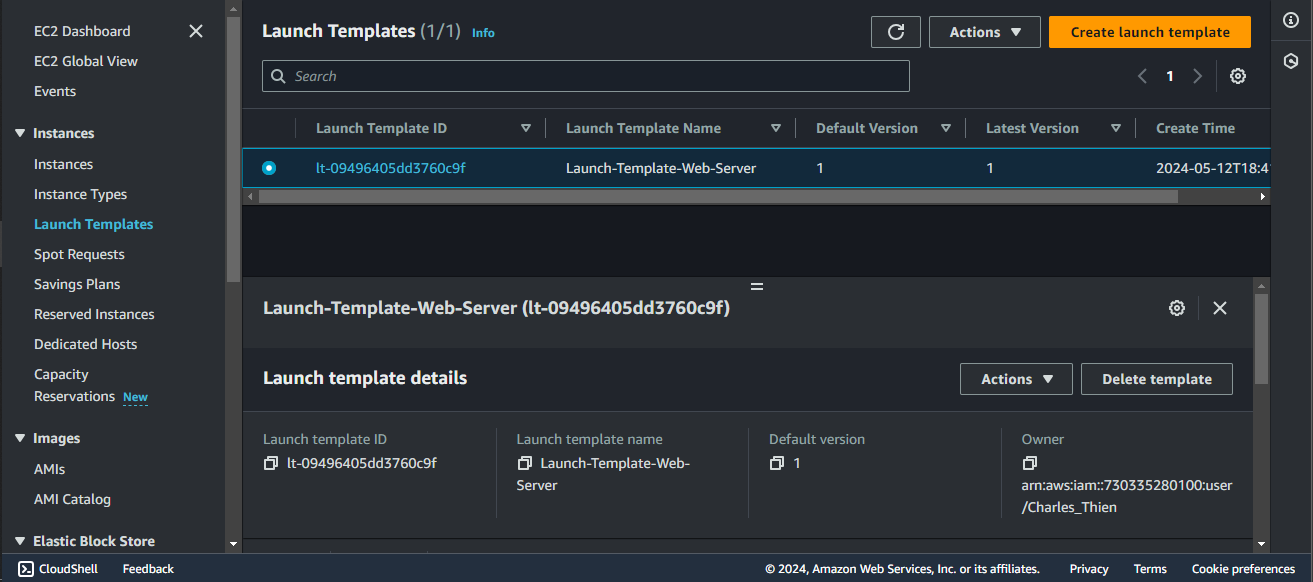Click Delete template button
The height and width of the screenshot is (582, 1313).
[x=1157, y=379]
